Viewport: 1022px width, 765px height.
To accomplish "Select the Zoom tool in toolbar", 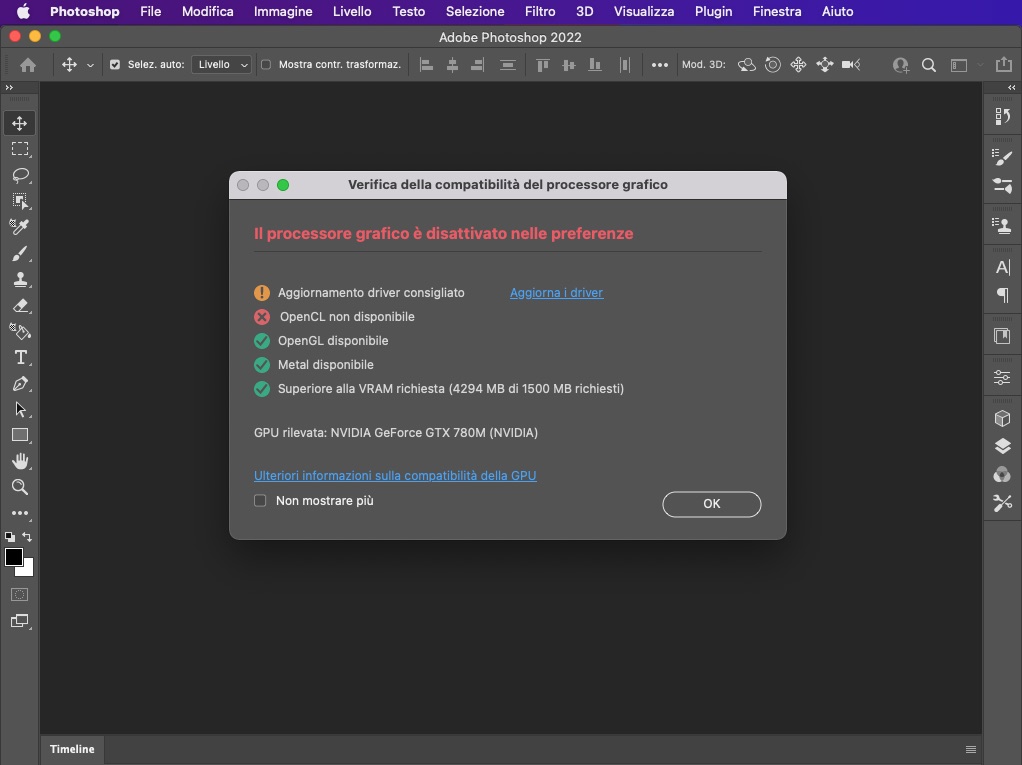I will click(20, 487).
